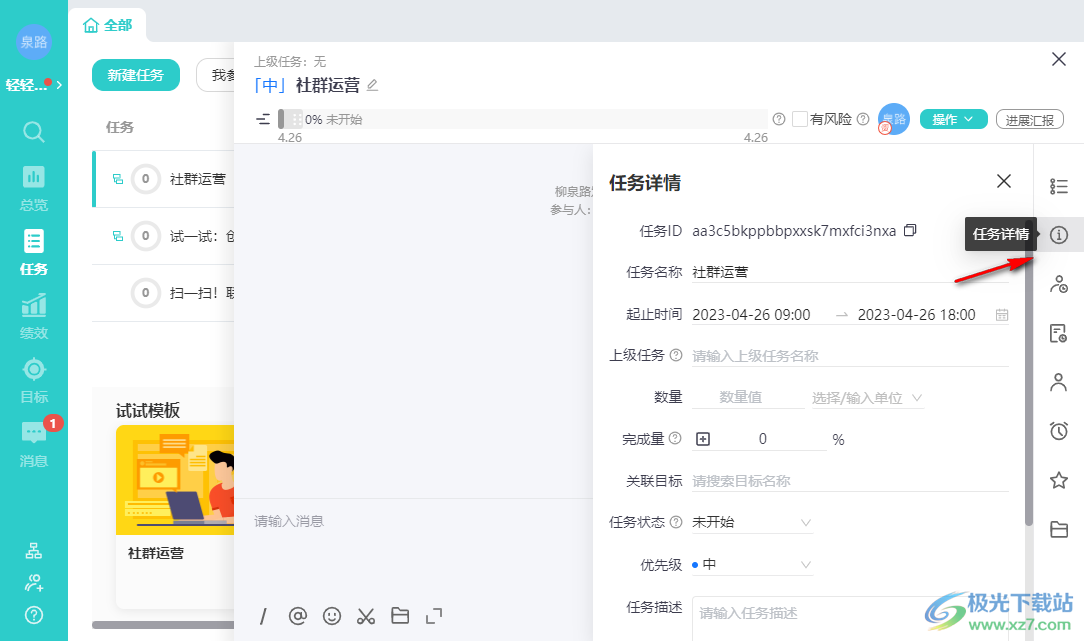Click help icon next to 上级任务 label
Viewport: 1084px width, 641px height.
[676, 355]
